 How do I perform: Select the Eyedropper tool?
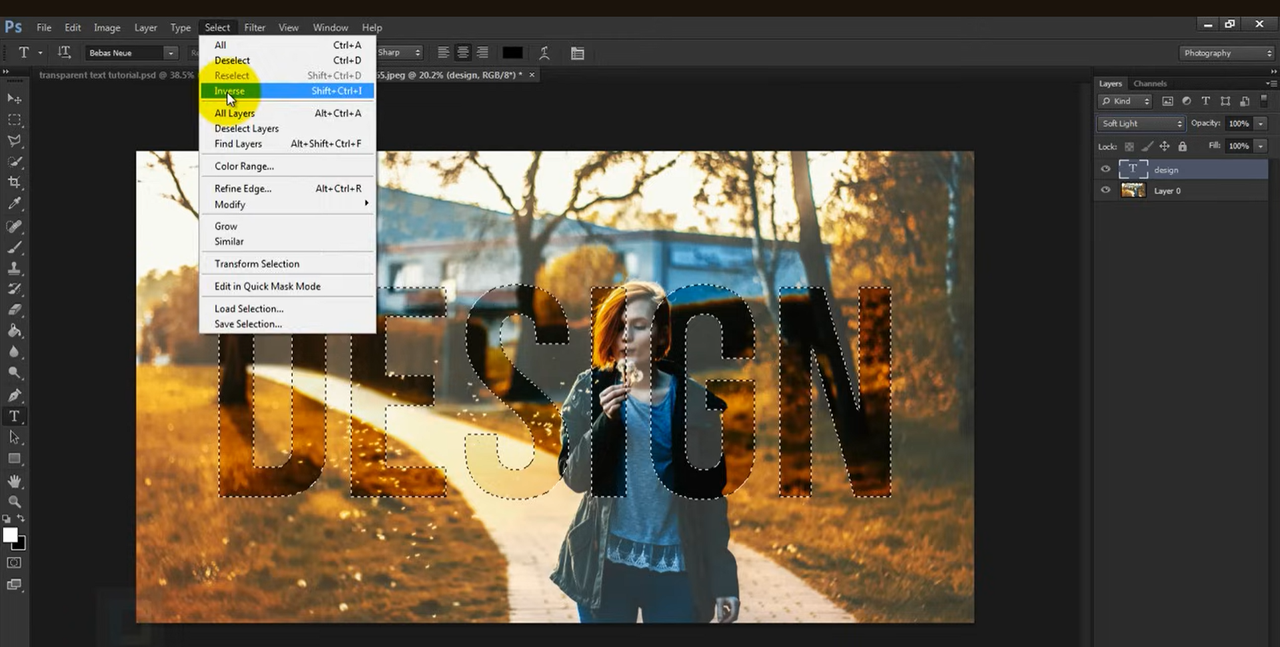tap(14, 204)
